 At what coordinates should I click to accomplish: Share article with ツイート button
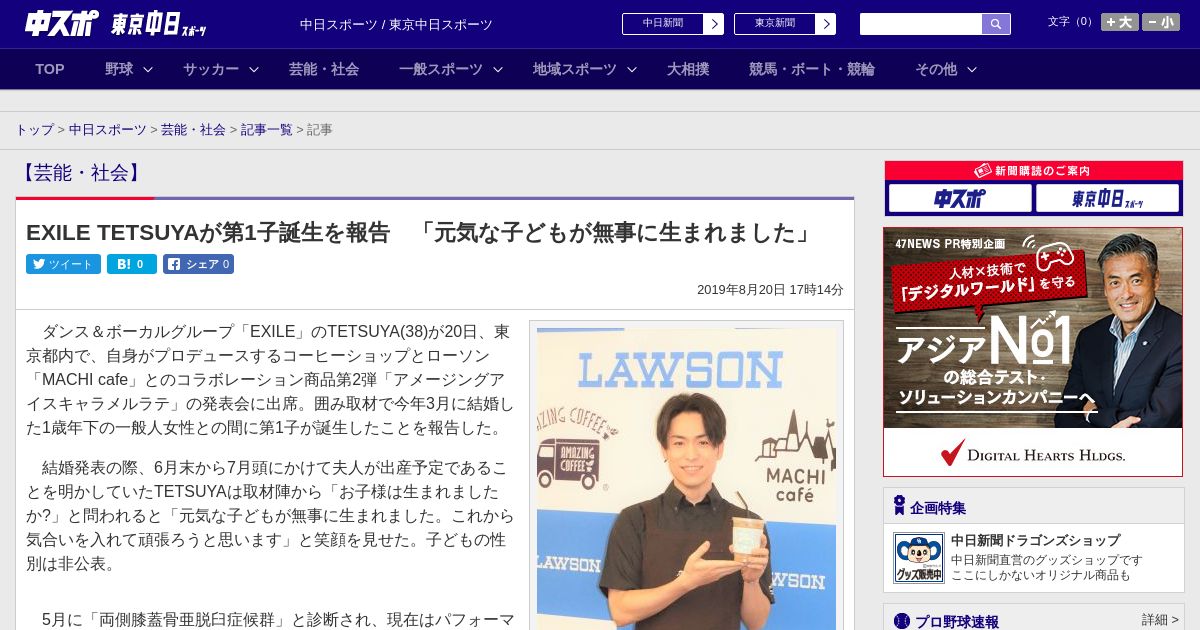pos(63,264)
